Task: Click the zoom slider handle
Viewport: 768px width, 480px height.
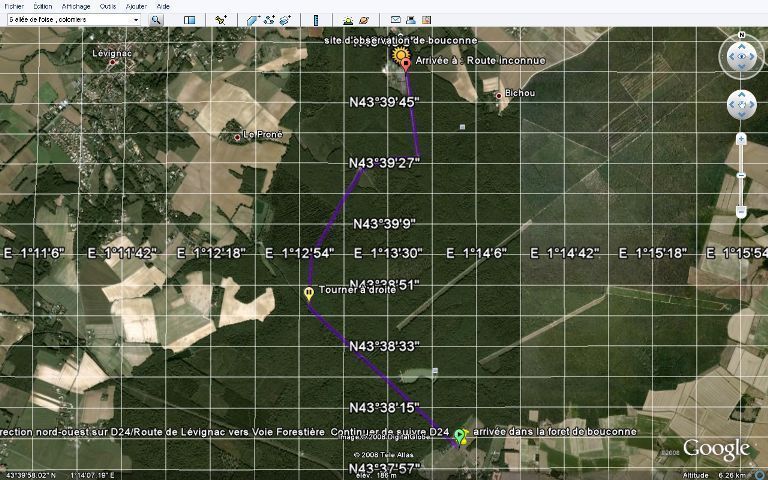Action: (x=741, y=175)
